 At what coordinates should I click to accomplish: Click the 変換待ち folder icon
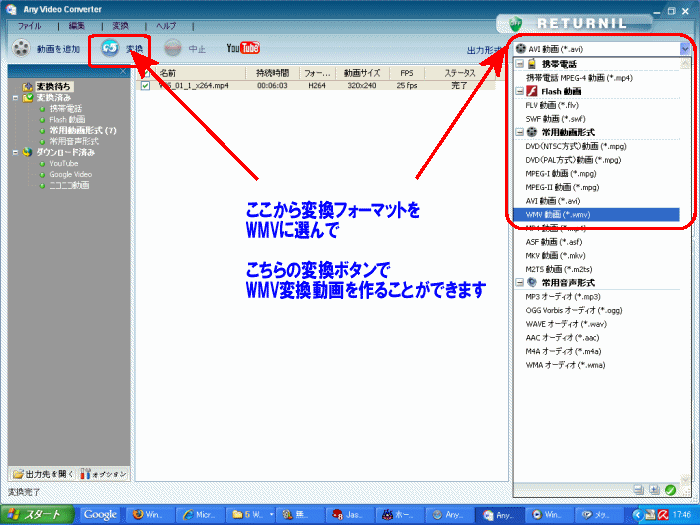tap(28, 86)
